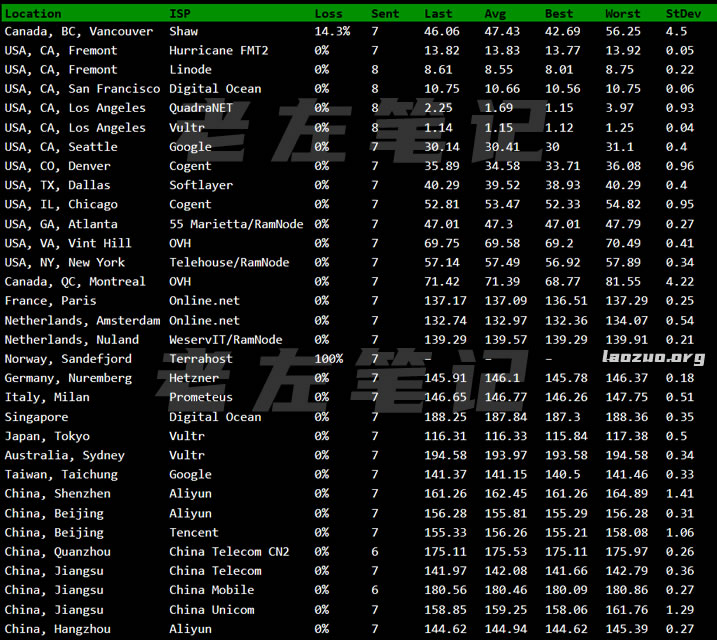This screenshot has height=640, width=717.
Task: Select France, Paris location
Action: (x=50, y=301)
